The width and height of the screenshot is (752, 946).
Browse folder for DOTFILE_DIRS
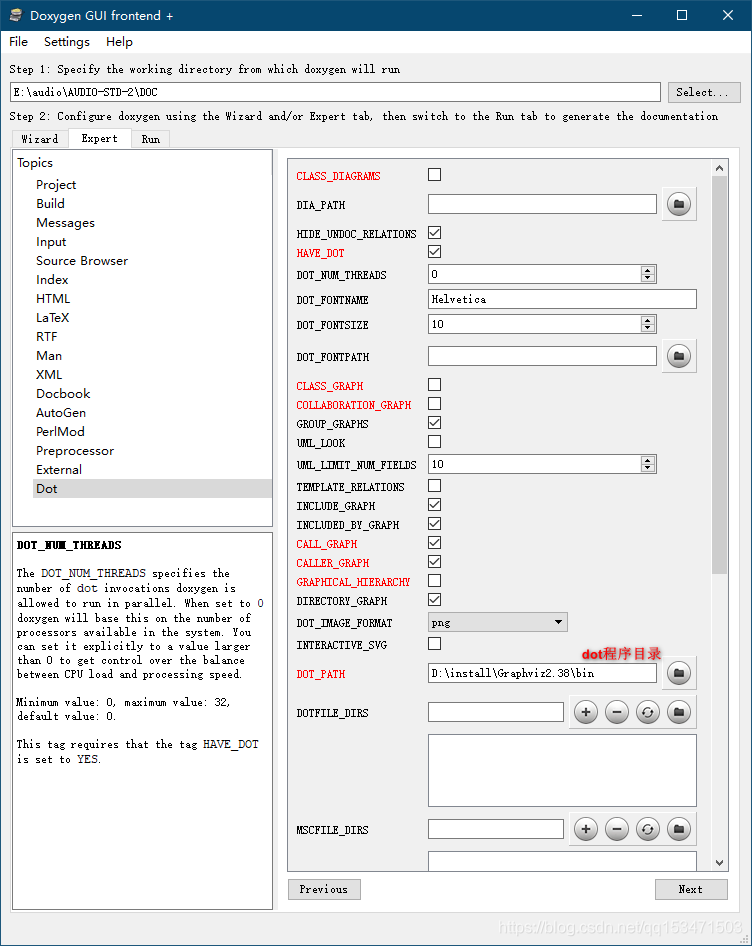pos(679,712)
